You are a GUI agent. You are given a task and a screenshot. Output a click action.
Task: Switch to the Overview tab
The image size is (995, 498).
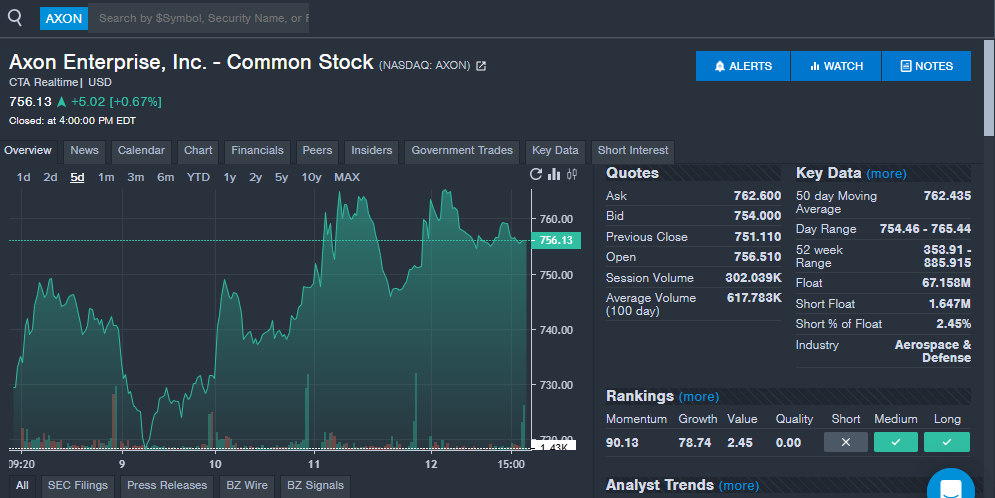pos(28,151)
